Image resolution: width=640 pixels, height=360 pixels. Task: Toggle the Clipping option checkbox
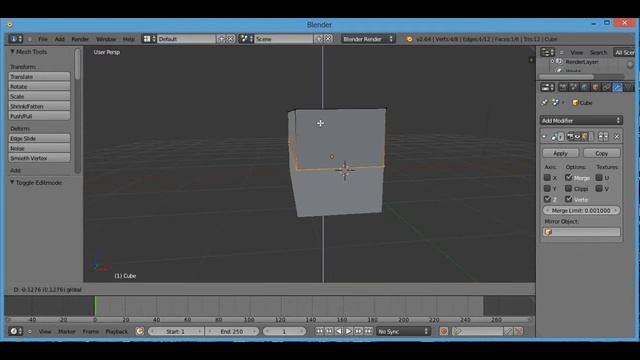[x=569, y=189]
